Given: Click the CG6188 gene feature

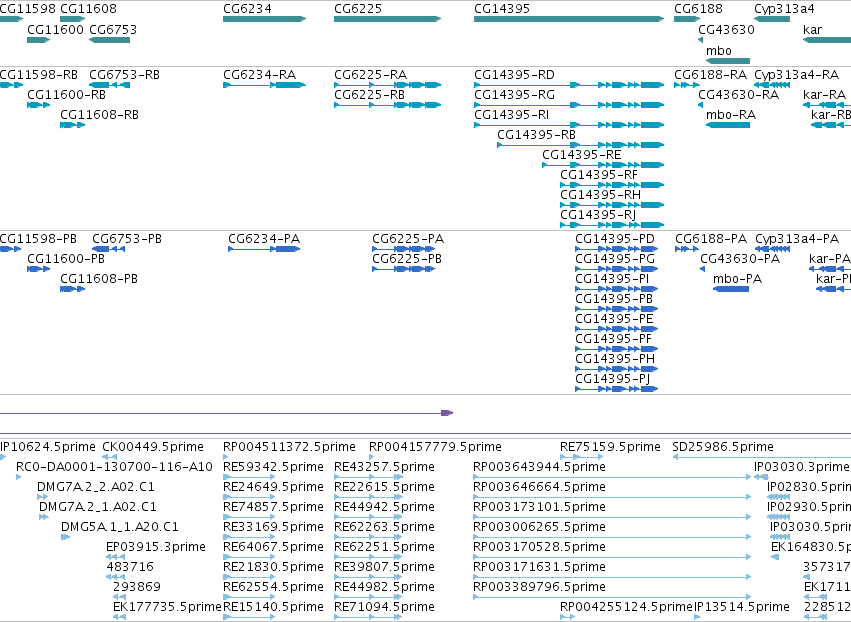Looking at the screenshot, I should tap(687, 19).
